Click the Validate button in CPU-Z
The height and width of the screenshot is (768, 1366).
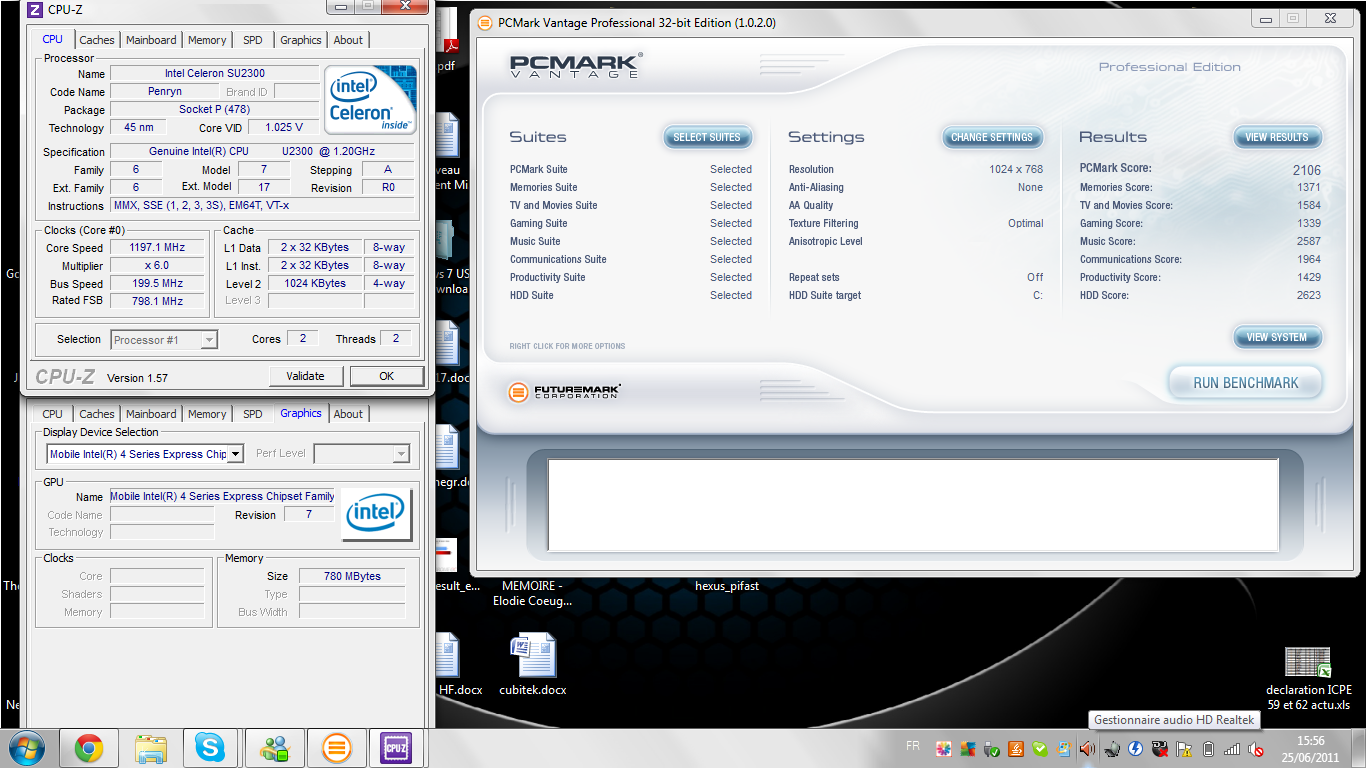tap(306, 376)
